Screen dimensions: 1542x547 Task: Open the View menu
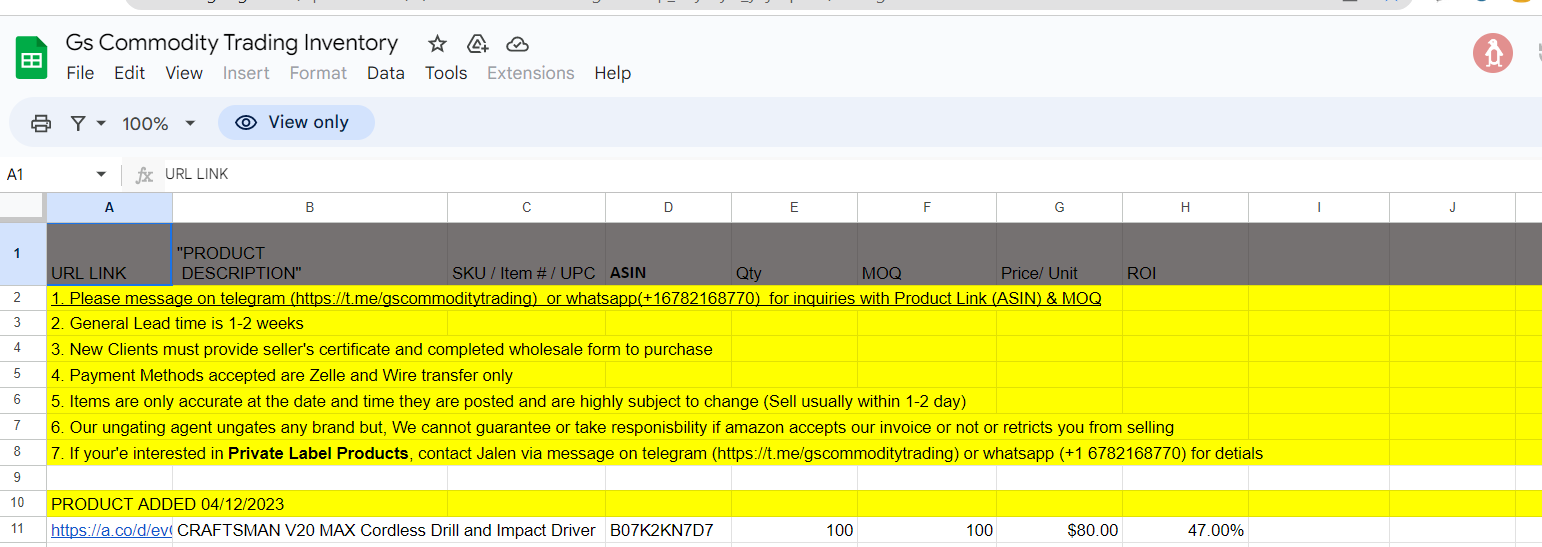tap(184, 73)
